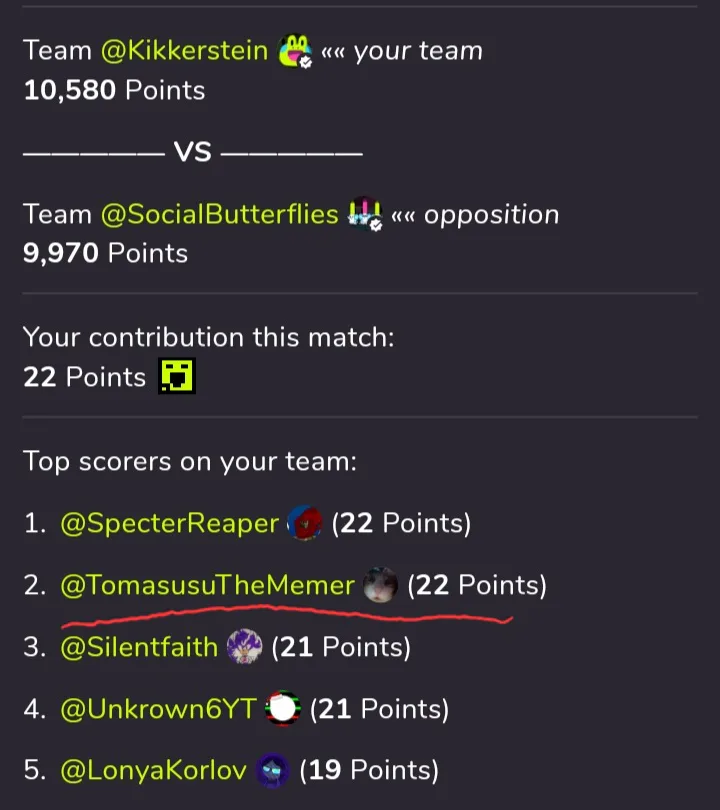Image resolution: width=720 pixels, height=810 pixels.
Task: Click the VS divider text
Action: [192, 152]
